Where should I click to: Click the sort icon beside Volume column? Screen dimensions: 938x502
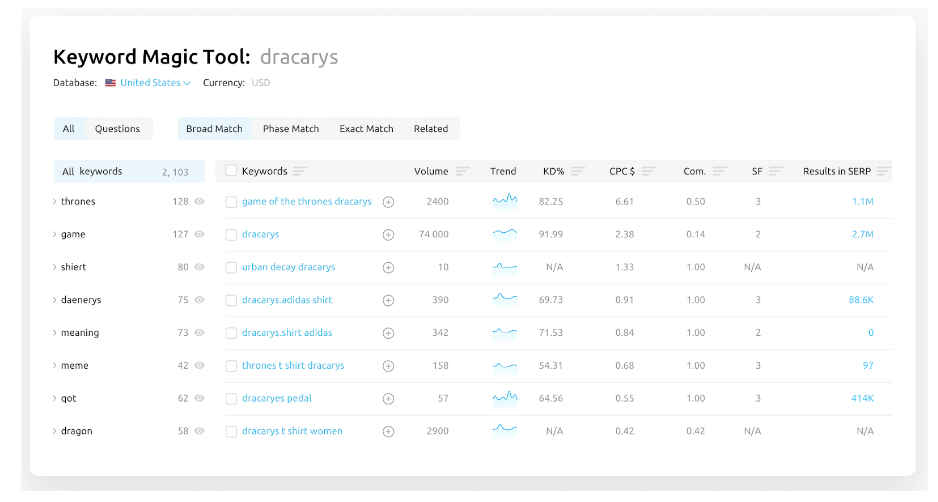[x=462, y=172]
